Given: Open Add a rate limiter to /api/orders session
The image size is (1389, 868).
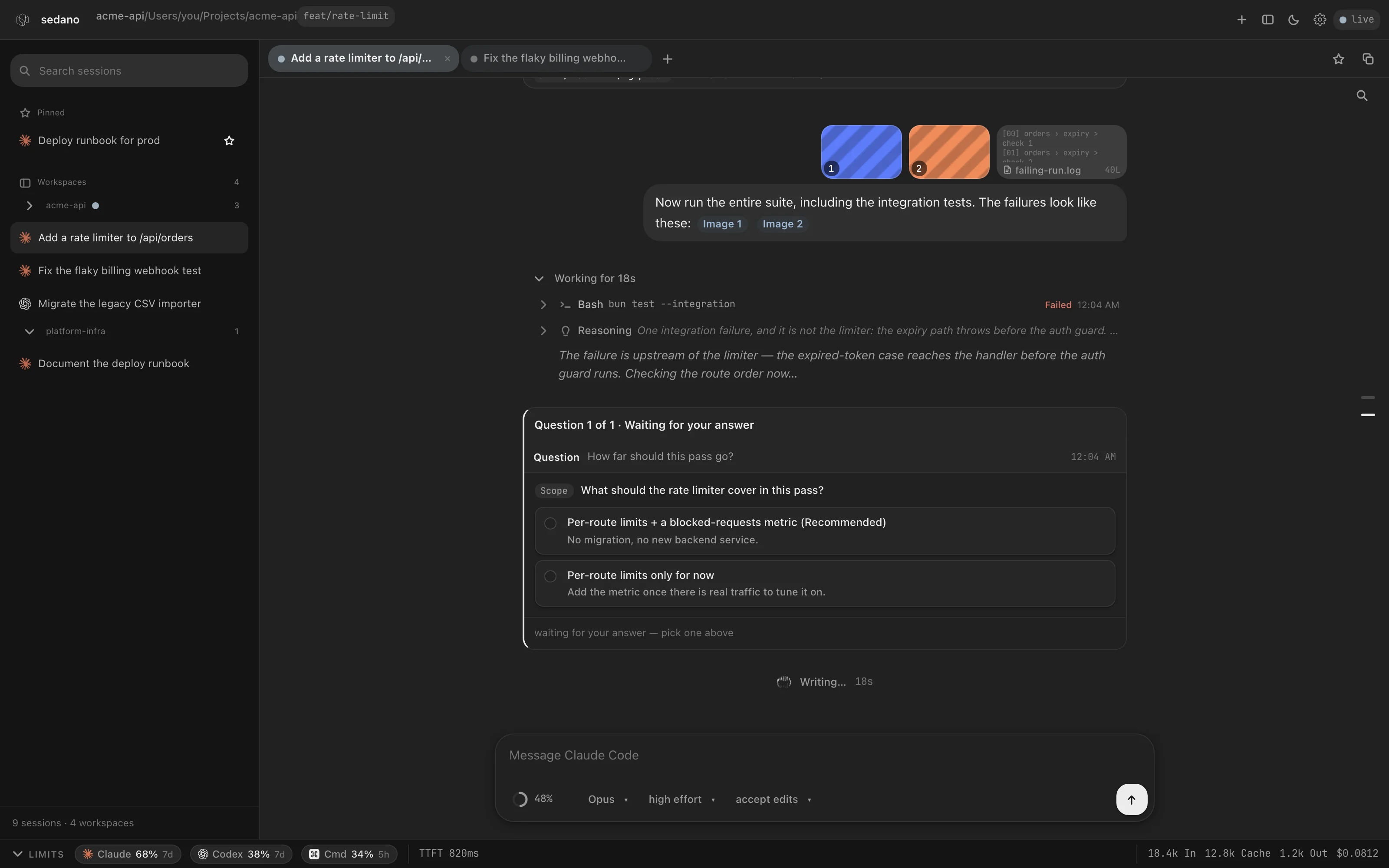Looking at the screenshot, I should [x=129, y=238].
